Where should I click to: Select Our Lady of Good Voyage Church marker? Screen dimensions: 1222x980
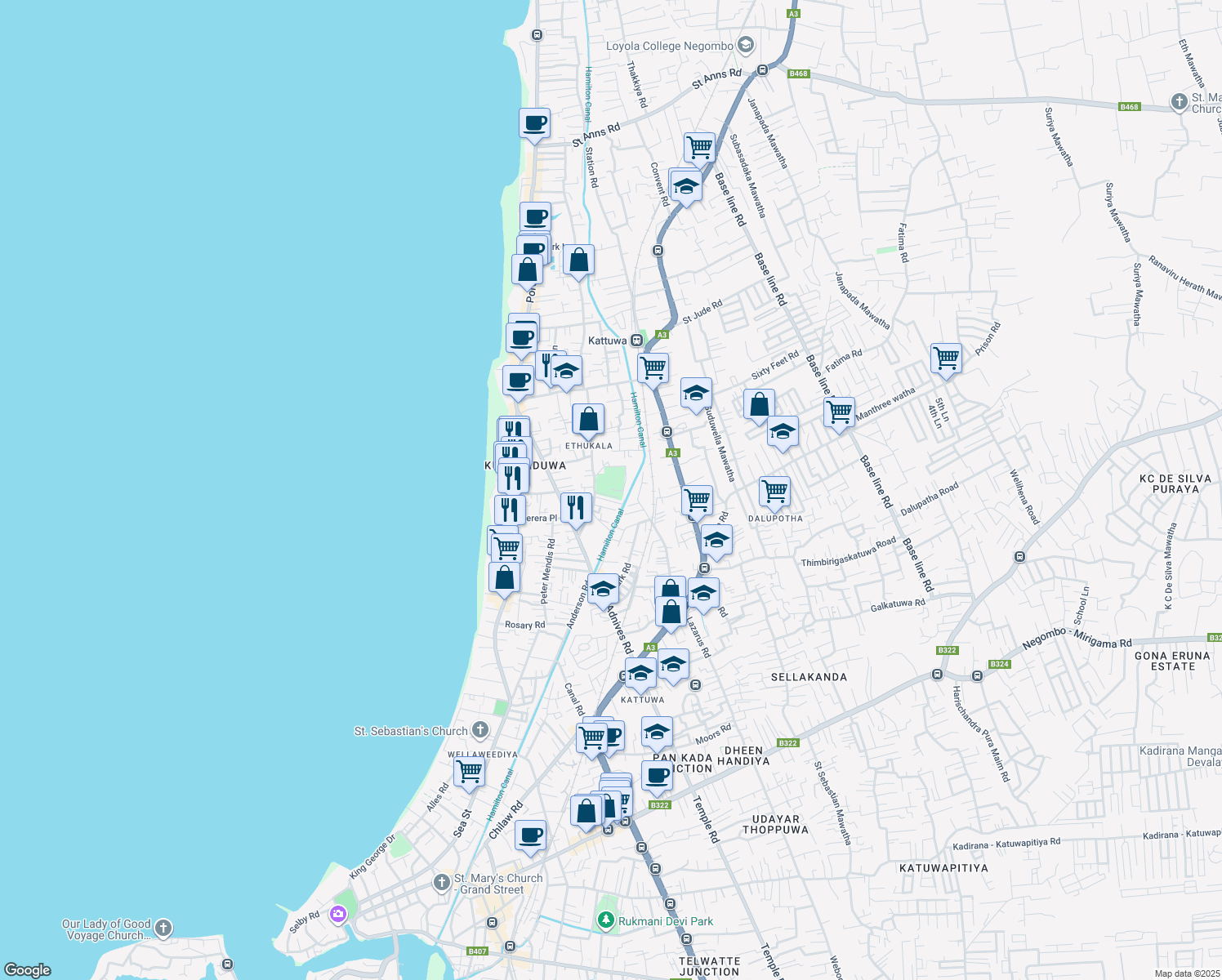pyautogui.click(x=162, y=927)
